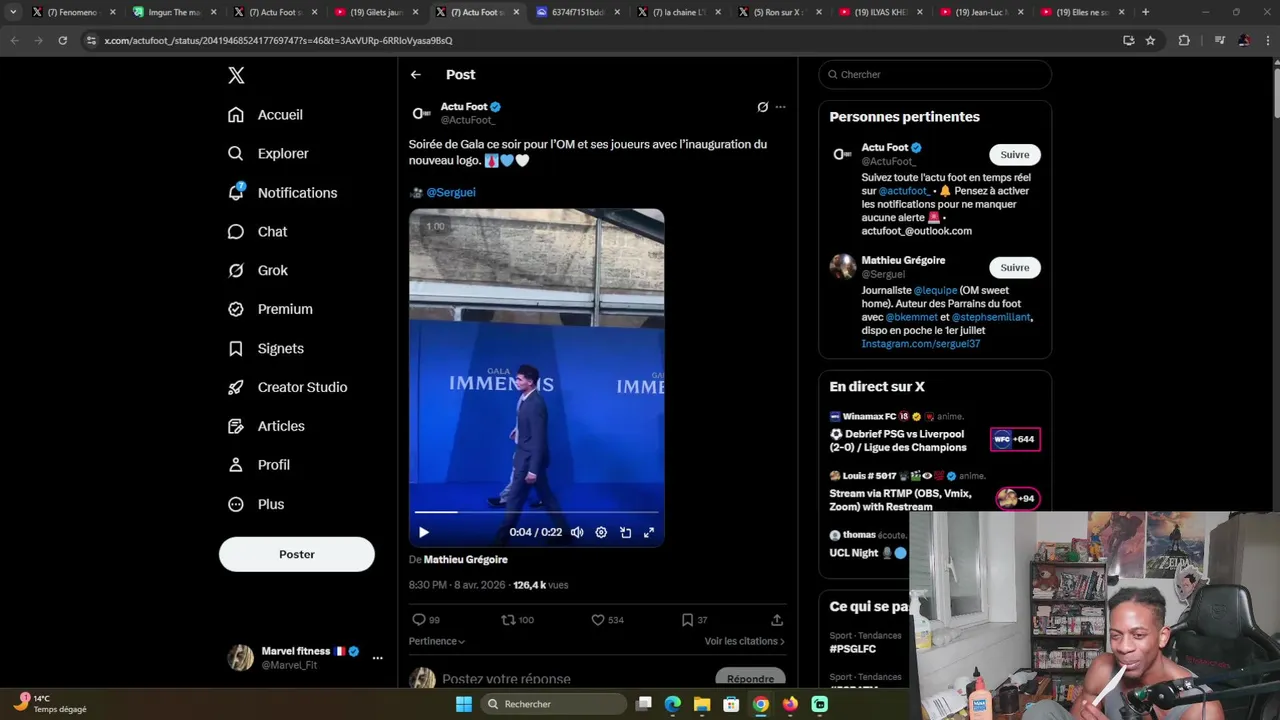This screenshot has width=1280, height=720.
Task: Open post three-dot more menu
Action: coord(781,107)
